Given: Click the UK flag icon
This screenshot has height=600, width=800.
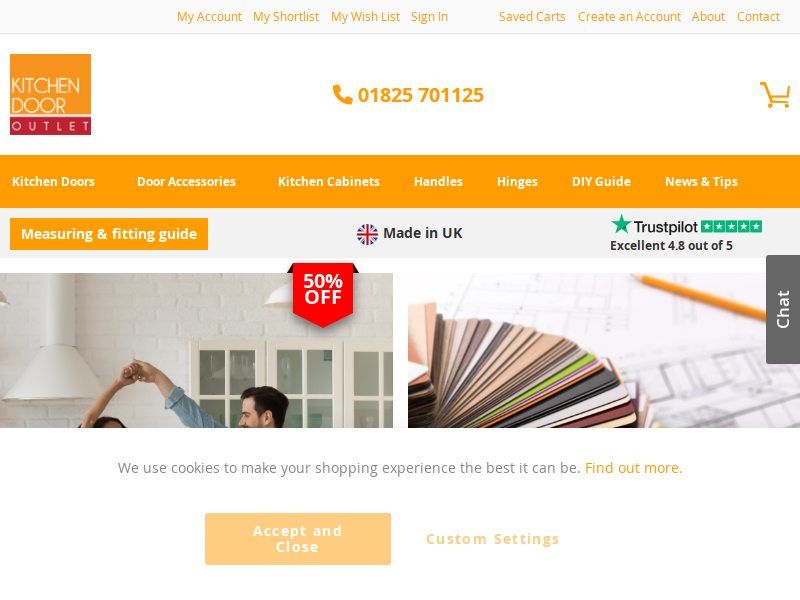Looking at the screenshot, I should click(367, 234).
